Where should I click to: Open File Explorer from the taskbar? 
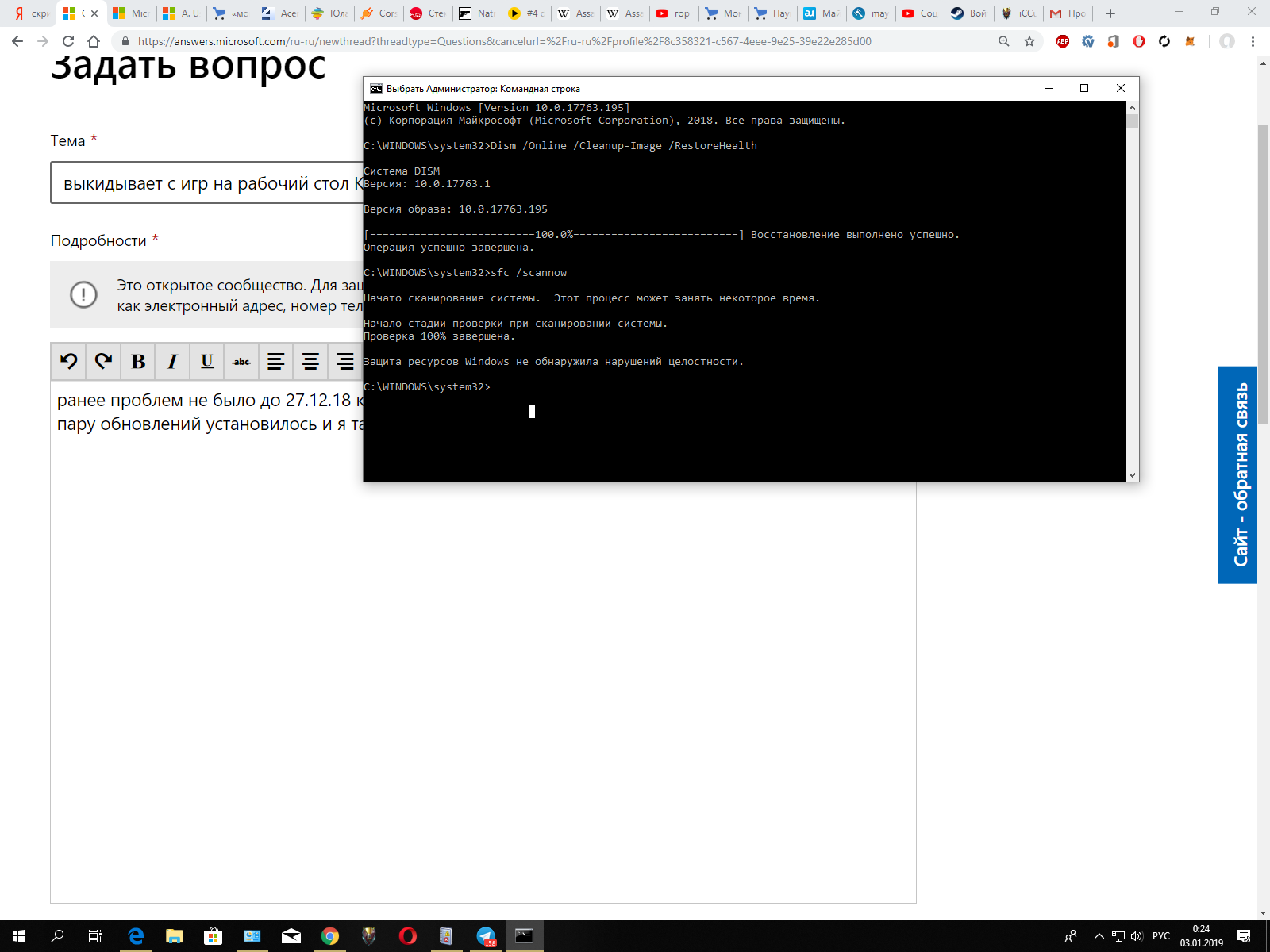[175, 936]
